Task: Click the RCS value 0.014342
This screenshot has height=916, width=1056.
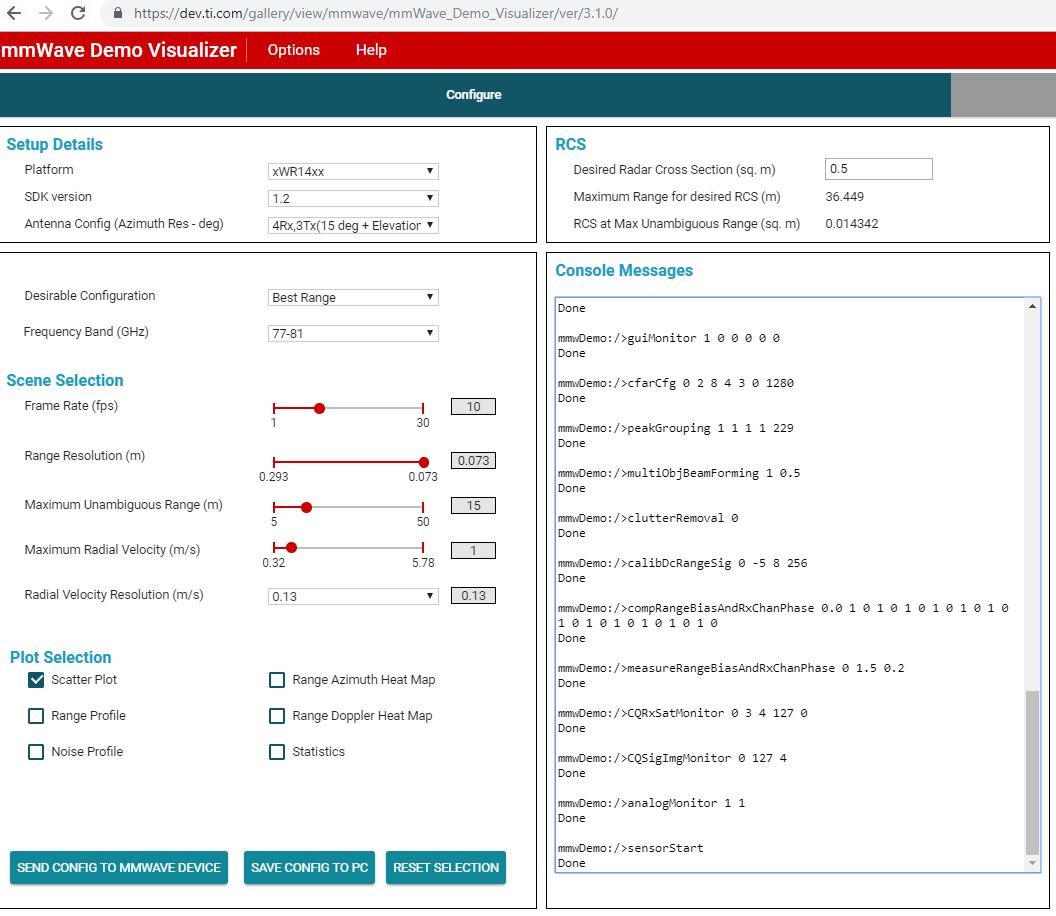Action: coord(852,224)
